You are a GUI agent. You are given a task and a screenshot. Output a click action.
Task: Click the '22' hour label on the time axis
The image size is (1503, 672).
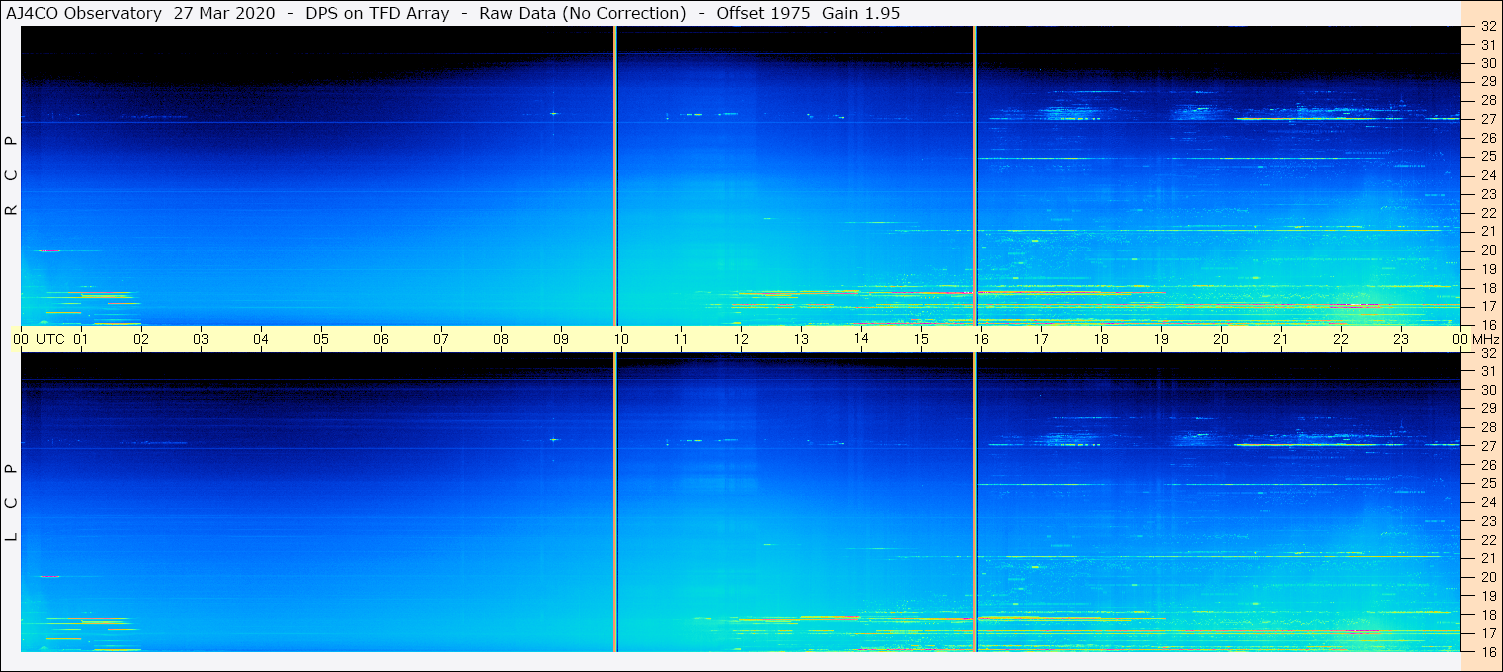coord(1341,339)
